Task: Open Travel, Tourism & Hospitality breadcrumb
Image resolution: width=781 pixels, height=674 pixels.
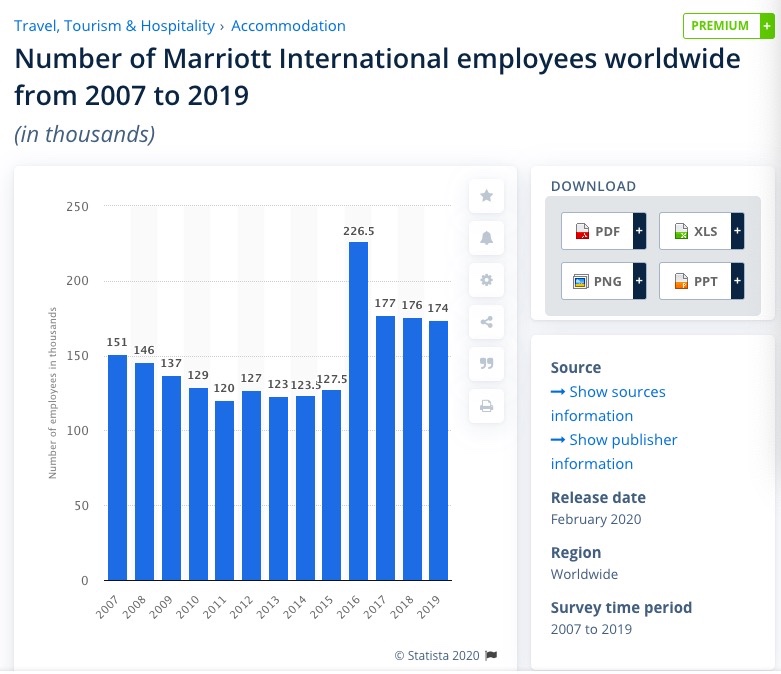Action: click(x=114, y=26)
